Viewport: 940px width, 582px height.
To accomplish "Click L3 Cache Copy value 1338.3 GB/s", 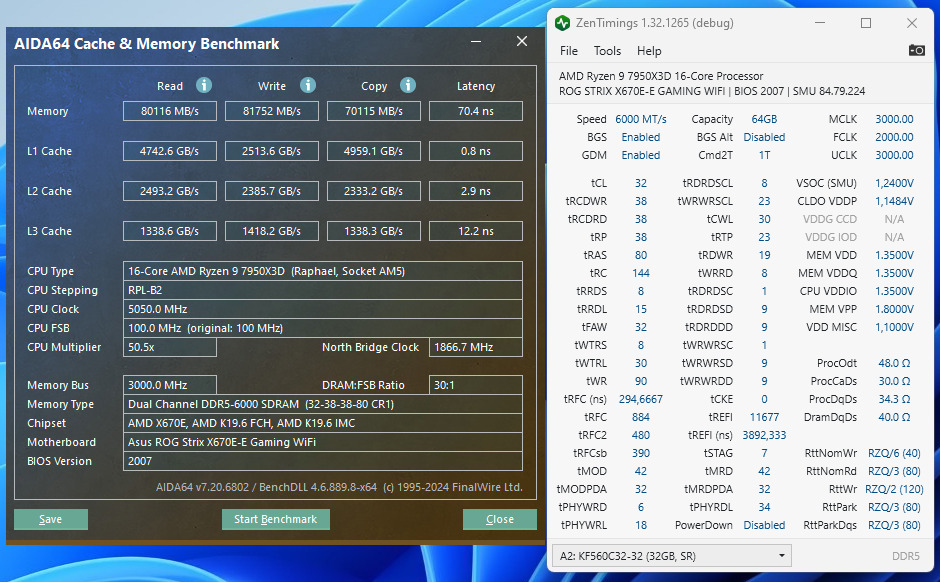I will point(373,231).
